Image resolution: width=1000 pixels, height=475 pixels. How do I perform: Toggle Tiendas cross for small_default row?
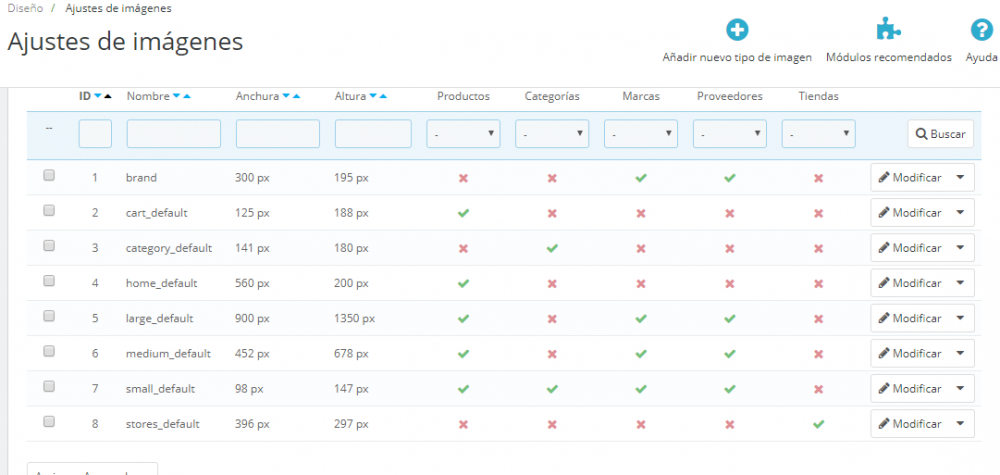(819, 388)
